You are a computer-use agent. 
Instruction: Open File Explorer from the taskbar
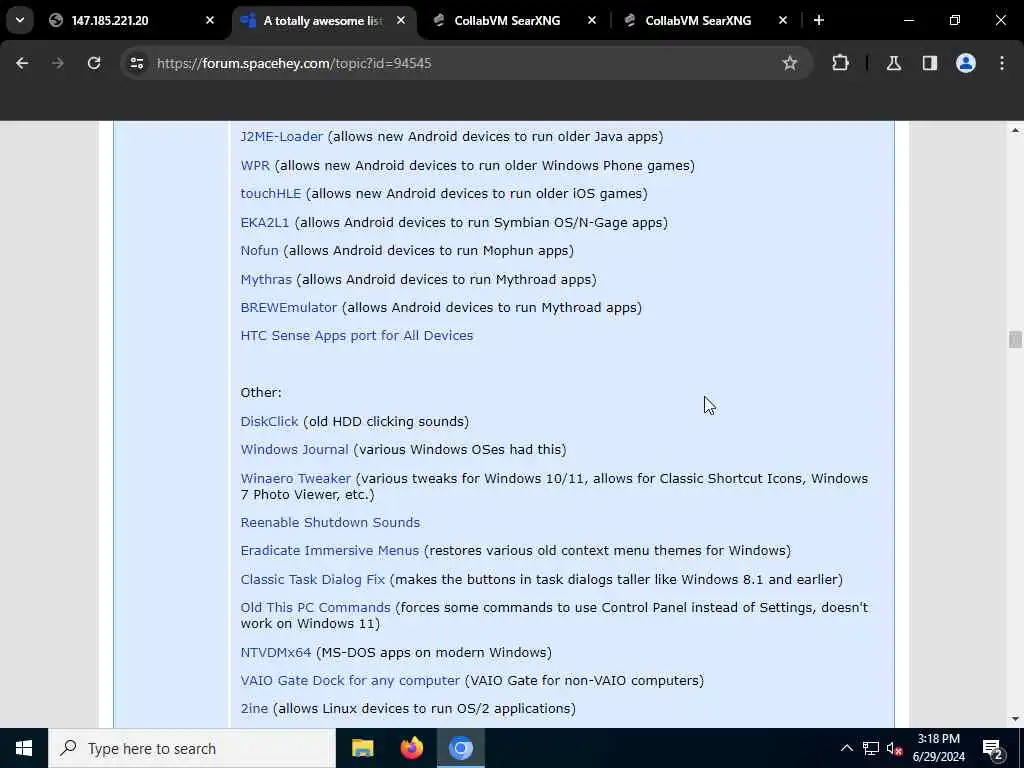[362, 748]
